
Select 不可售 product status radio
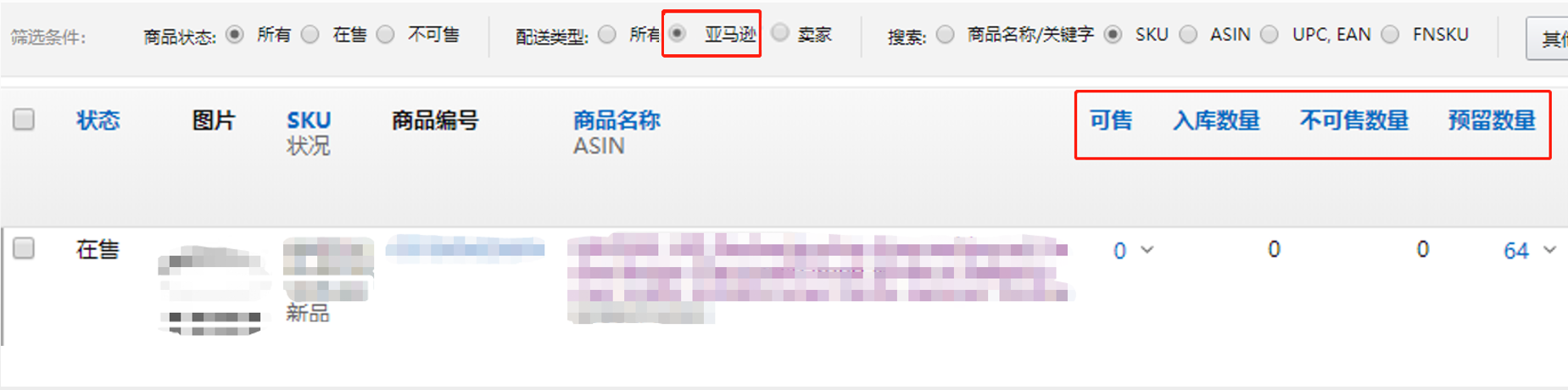(386, 34)
